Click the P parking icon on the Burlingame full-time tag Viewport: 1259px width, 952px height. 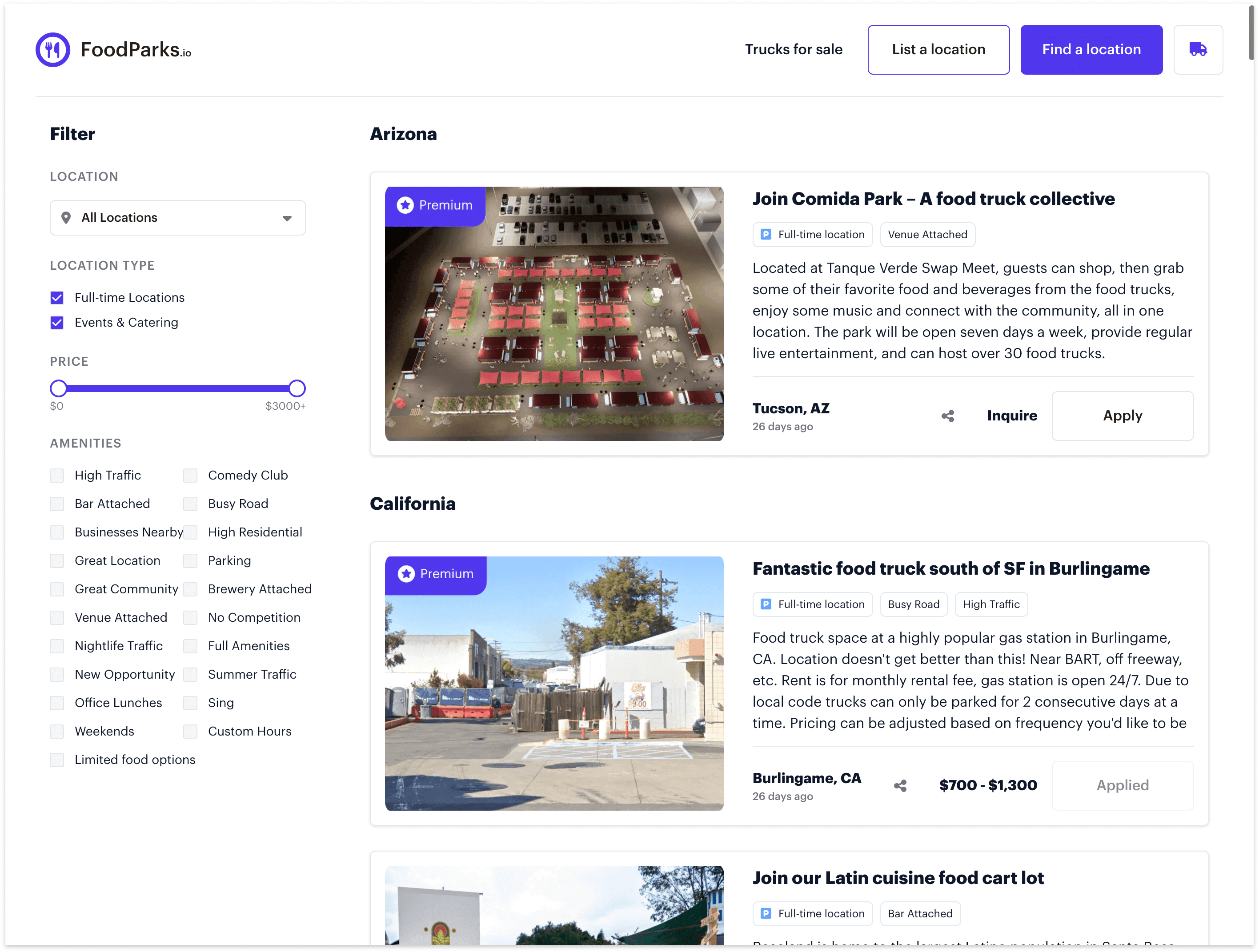coord(766,604)
